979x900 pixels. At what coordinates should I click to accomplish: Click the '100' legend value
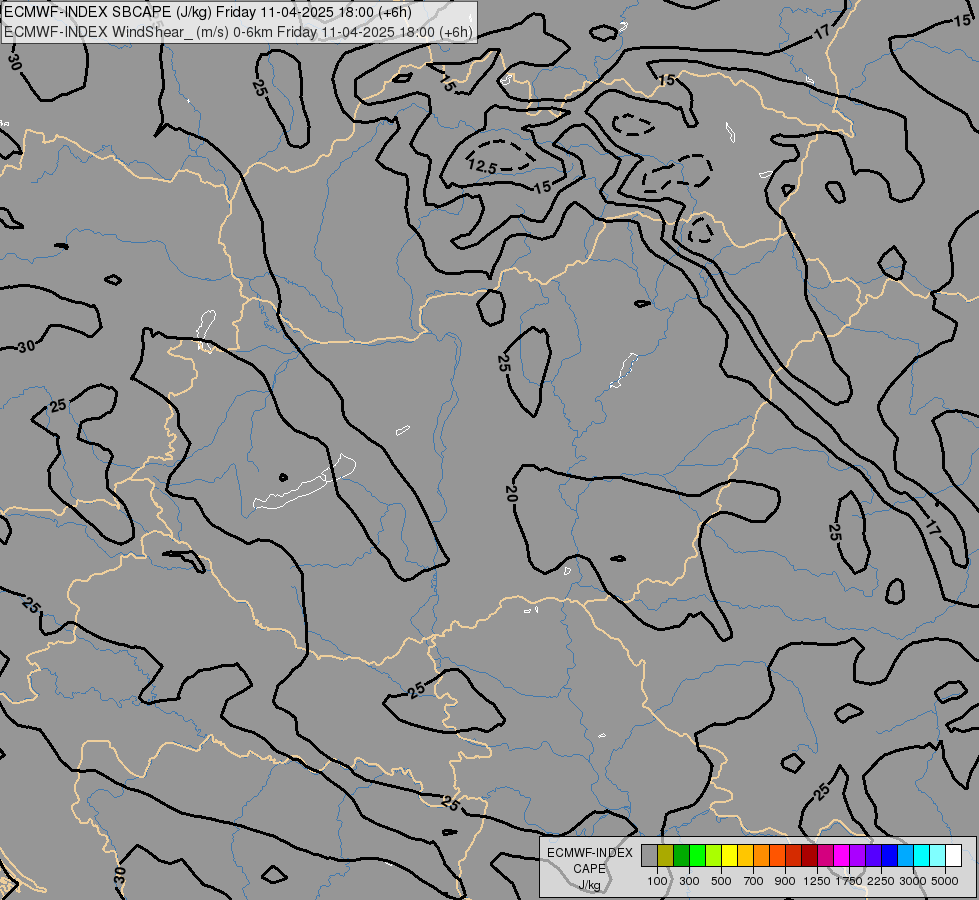657,881
